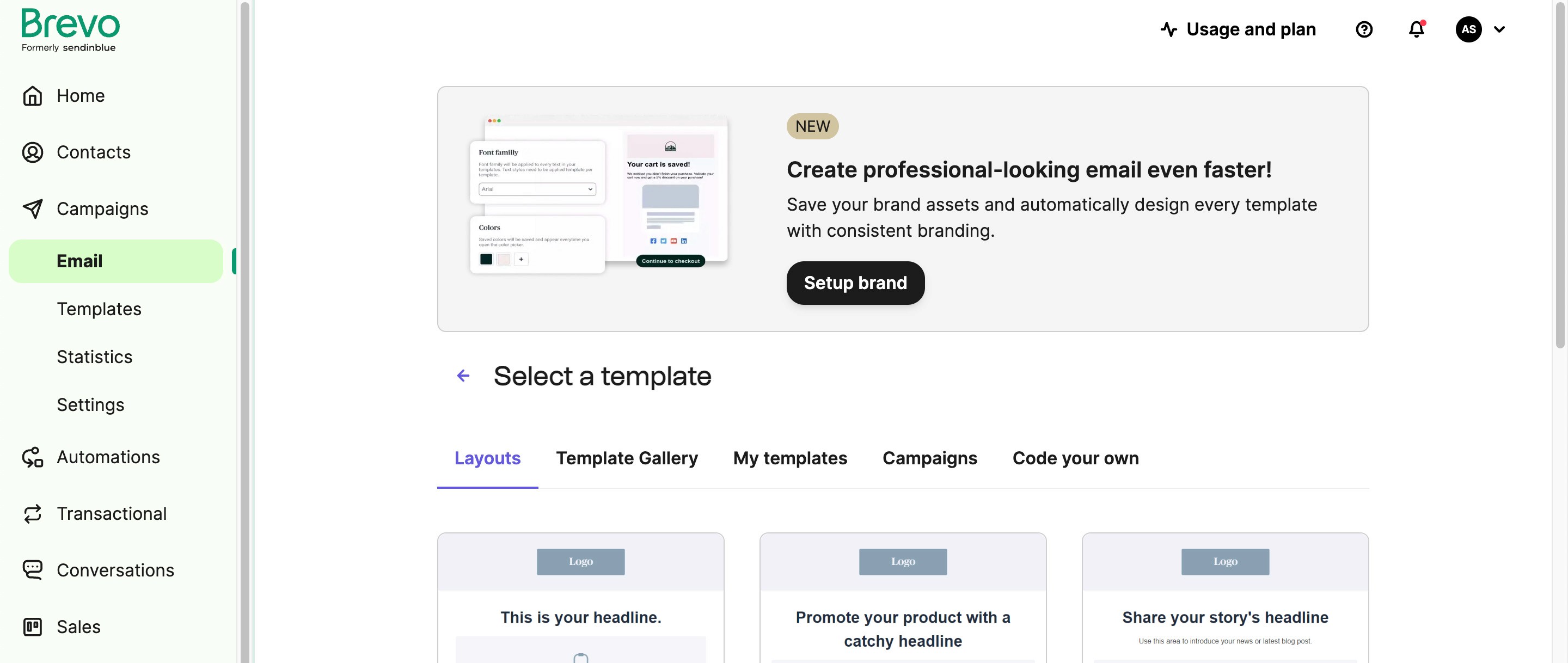Viewport: 1568px width, 663px height.
Task: Select the Contacts icon in sidebar
Action: (x=33, y=153)
